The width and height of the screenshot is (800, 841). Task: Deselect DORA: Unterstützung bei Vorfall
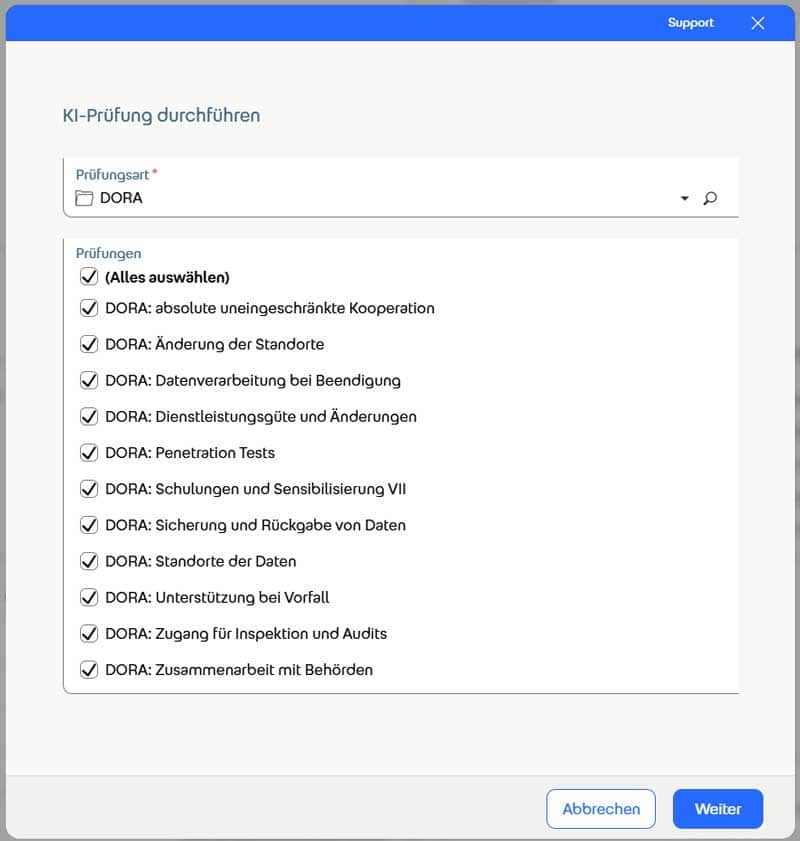[89, 597]
